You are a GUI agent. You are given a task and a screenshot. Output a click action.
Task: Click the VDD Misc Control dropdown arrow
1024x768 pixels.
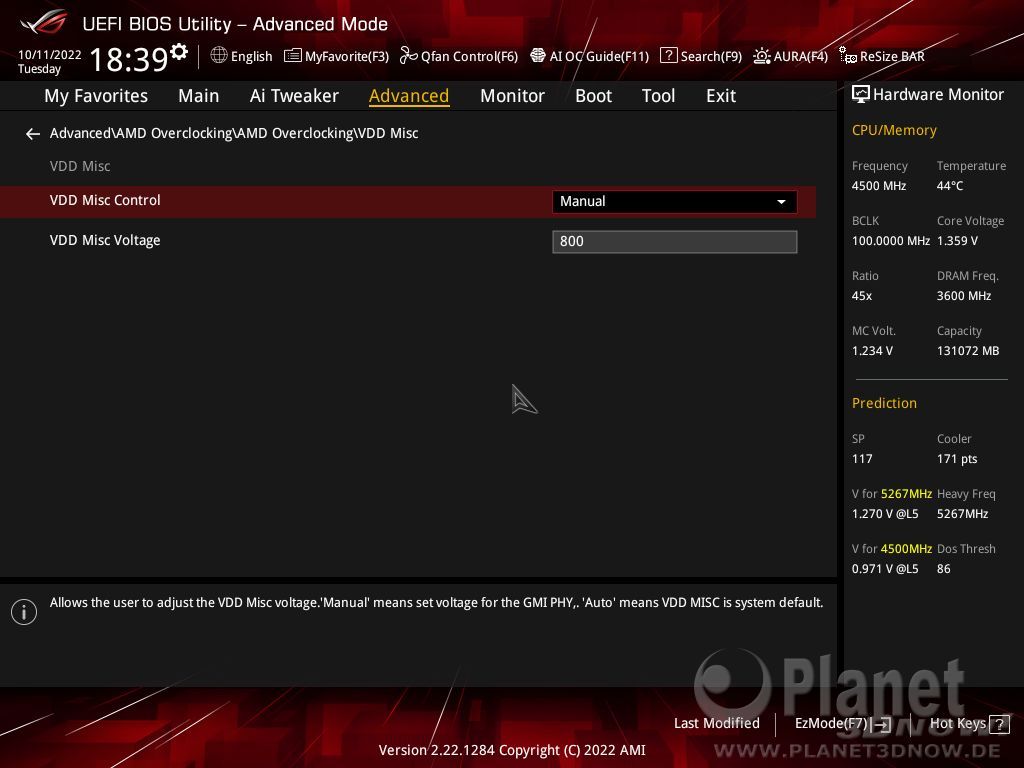point(781,202)
